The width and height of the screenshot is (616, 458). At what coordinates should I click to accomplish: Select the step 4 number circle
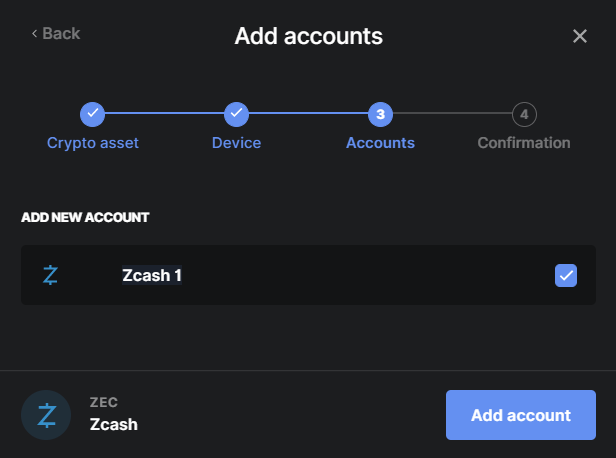pyautogui.click(x=524, y=113)
